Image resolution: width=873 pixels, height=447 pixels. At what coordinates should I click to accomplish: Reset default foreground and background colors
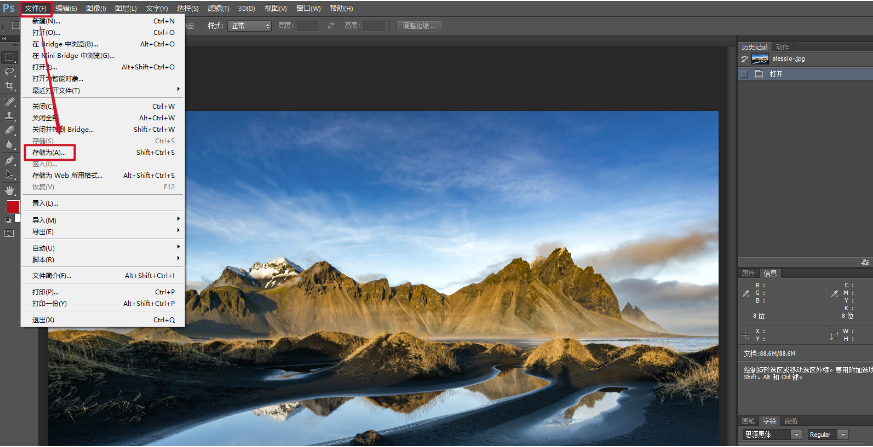pos(7,220)
